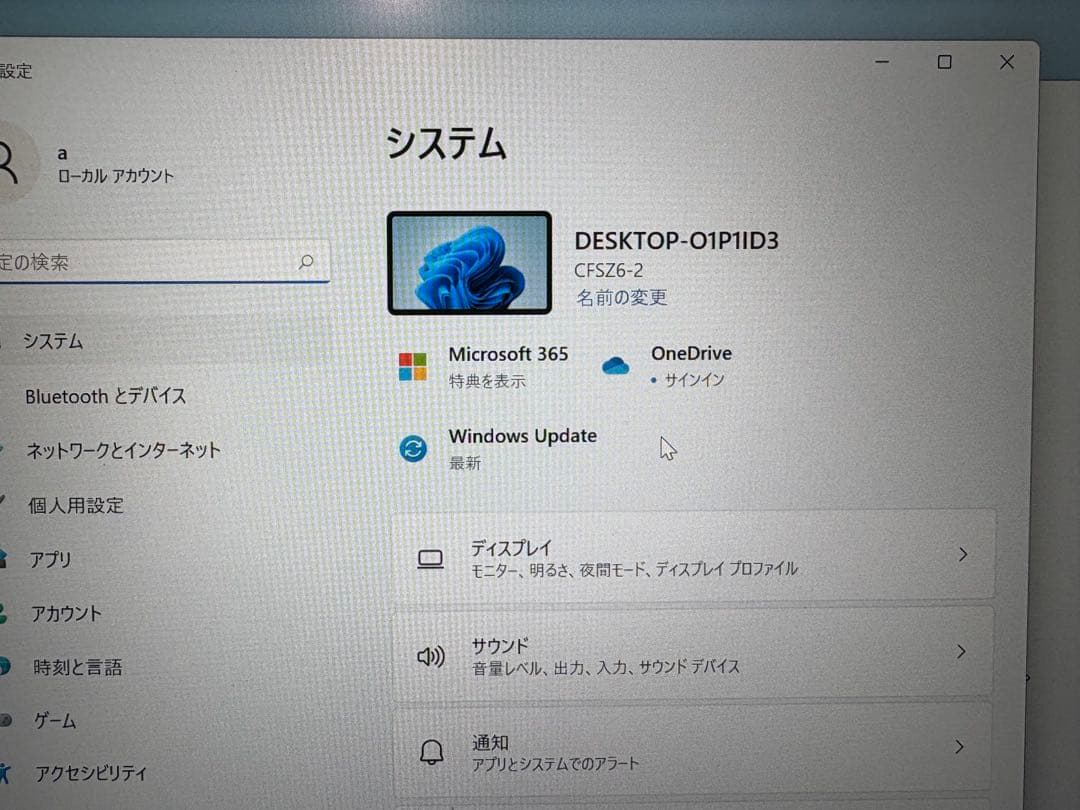Click the Windows Update circular arrows icon

click(x=413, y=449)
